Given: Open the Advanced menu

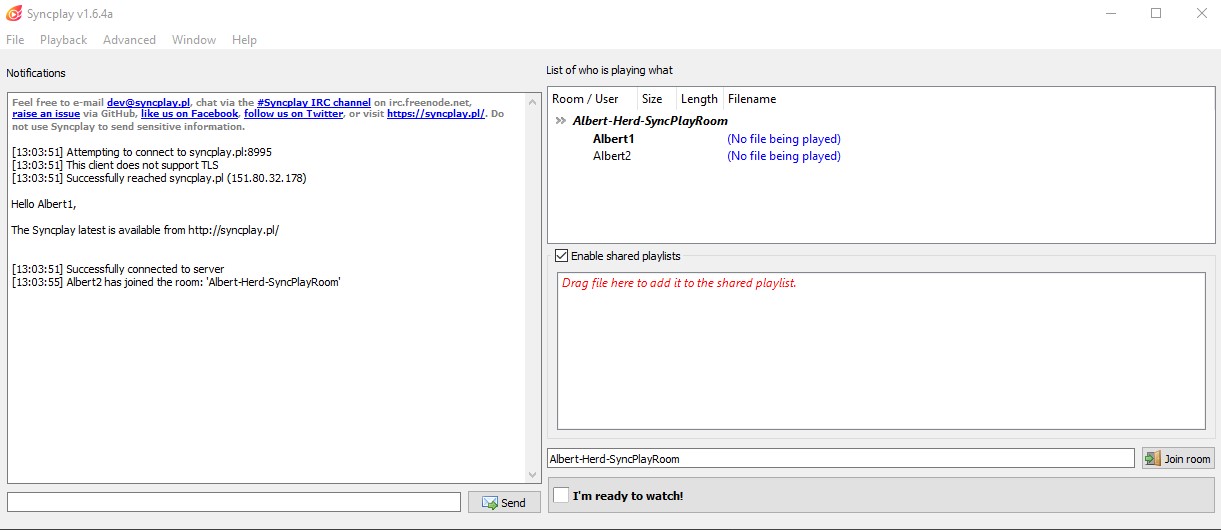Looking at the screenshot, I should click(x=129, y=40).
